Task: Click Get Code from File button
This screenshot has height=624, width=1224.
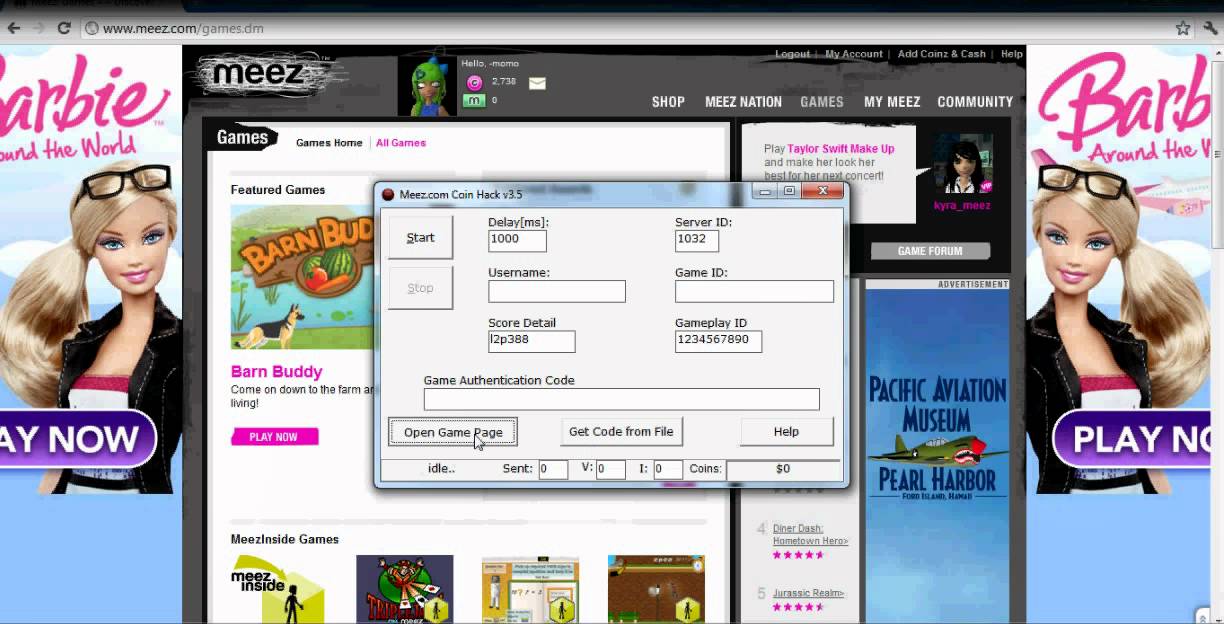Action: pyautogui.click(x=621, y=432)
